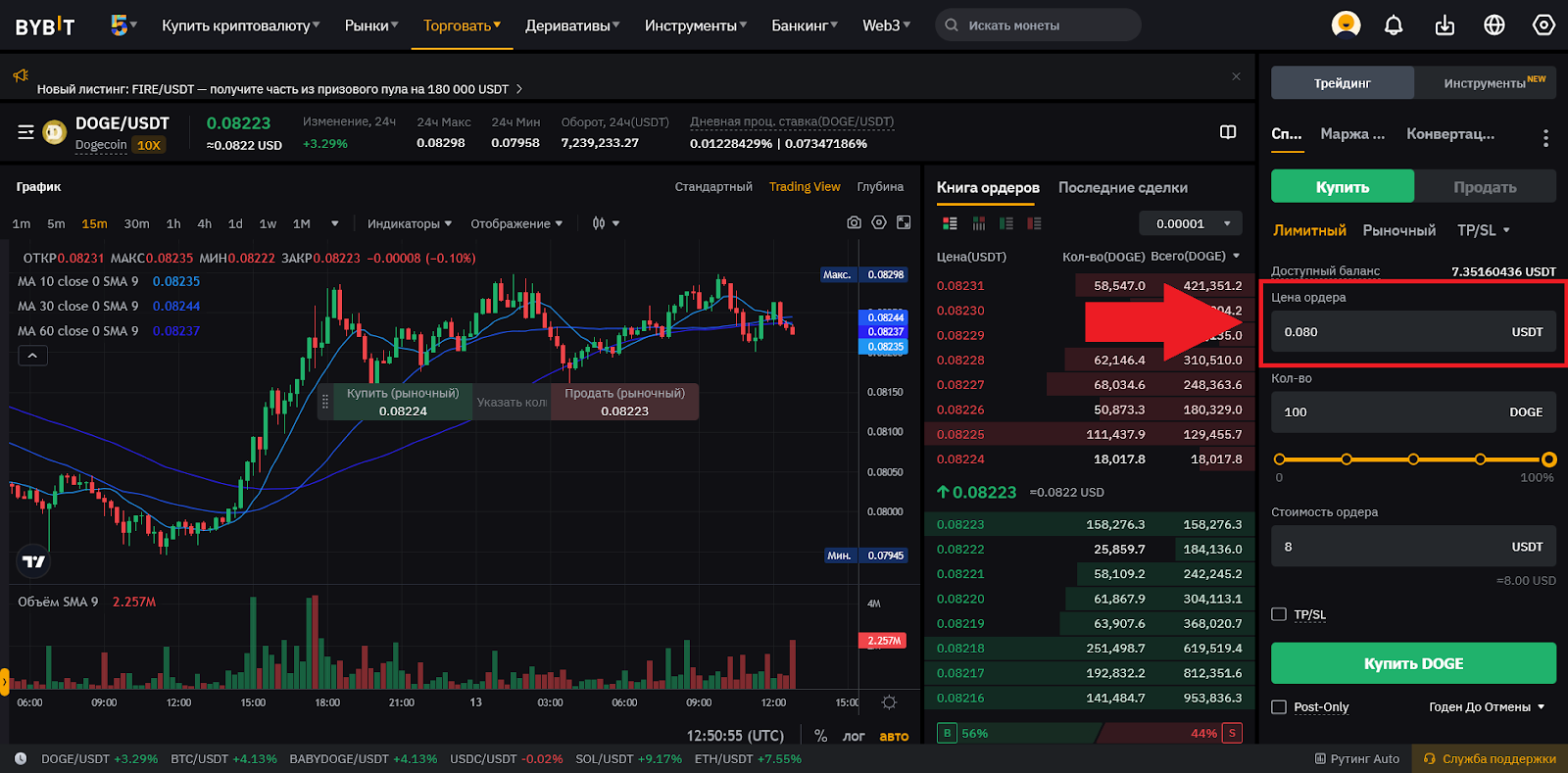
Task: Toggle log scale on chart
Action: (x=854, y=736)
